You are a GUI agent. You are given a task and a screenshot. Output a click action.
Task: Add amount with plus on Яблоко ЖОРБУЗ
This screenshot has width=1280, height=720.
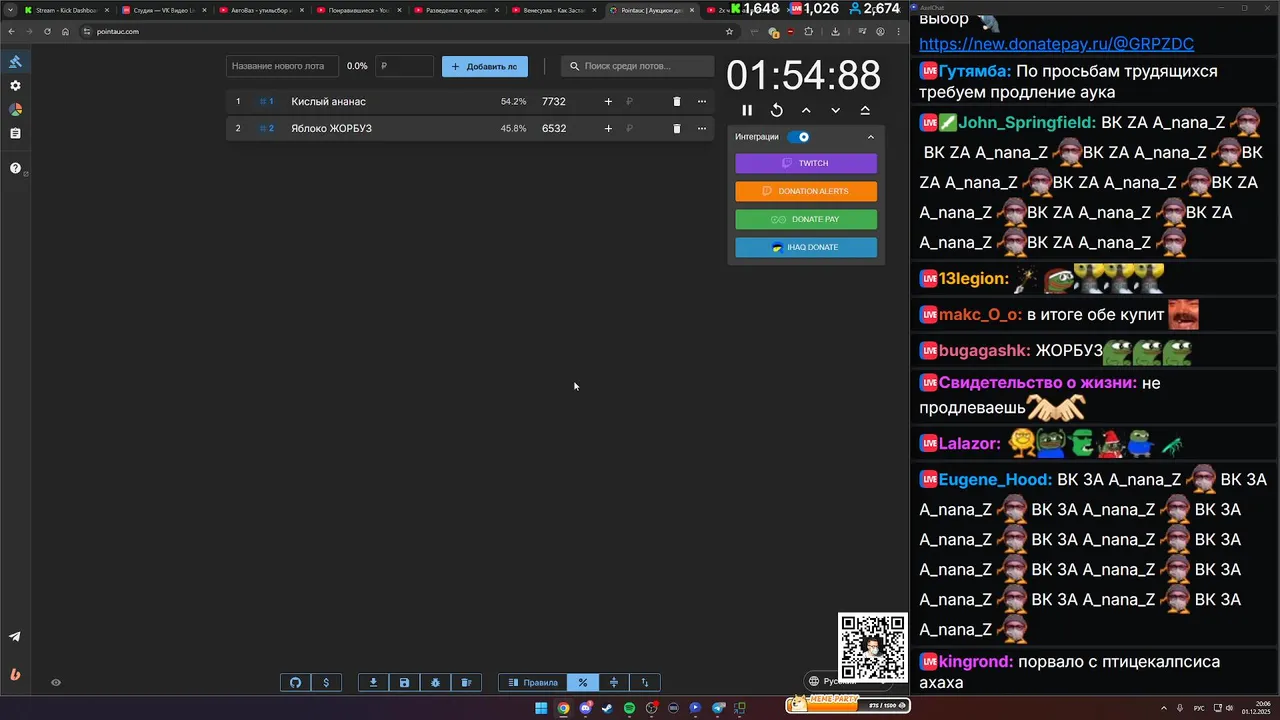coord(608,129)
